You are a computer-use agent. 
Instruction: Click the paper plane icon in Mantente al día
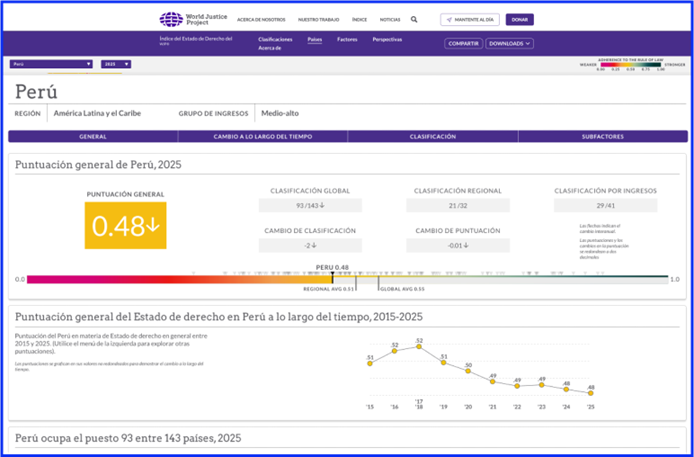tap(450, 19)
